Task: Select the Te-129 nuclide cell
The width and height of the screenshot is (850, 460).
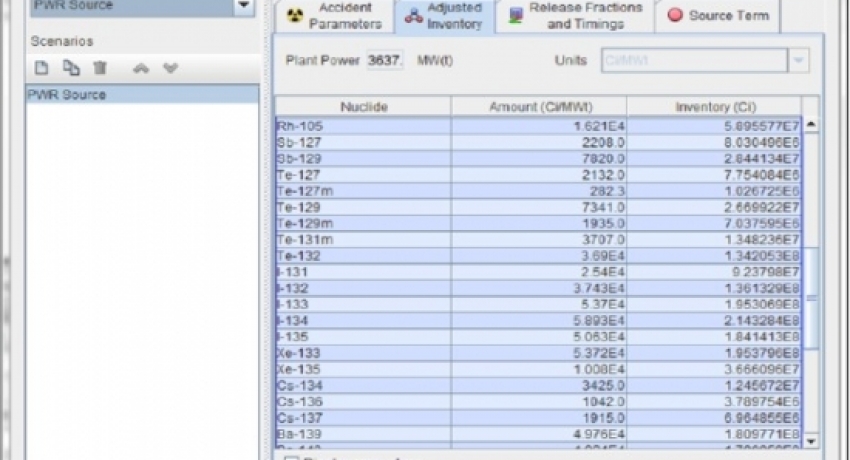Action: pos(363,207)
